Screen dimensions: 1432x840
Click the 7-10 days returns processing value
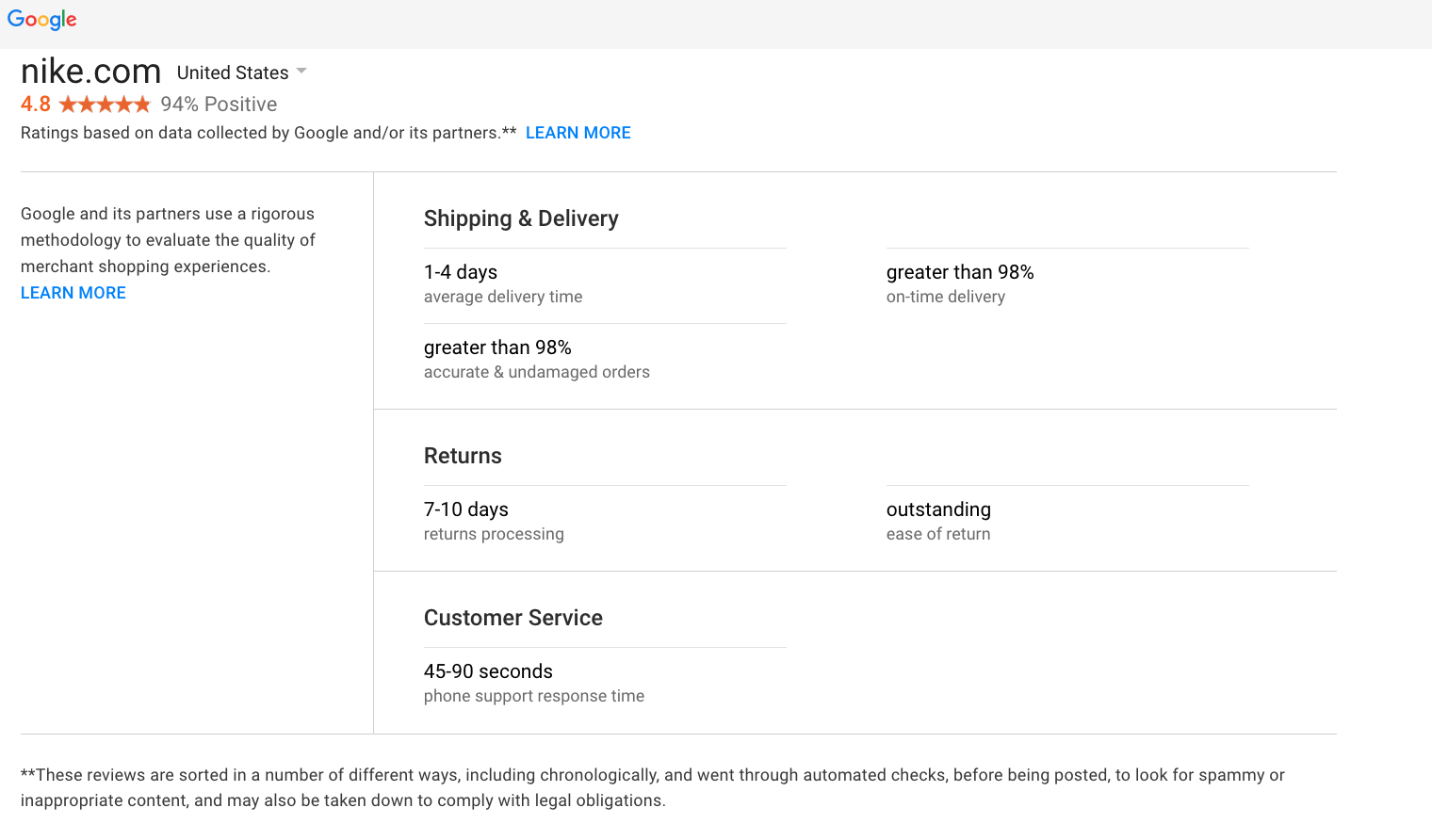tap(466, 509)
